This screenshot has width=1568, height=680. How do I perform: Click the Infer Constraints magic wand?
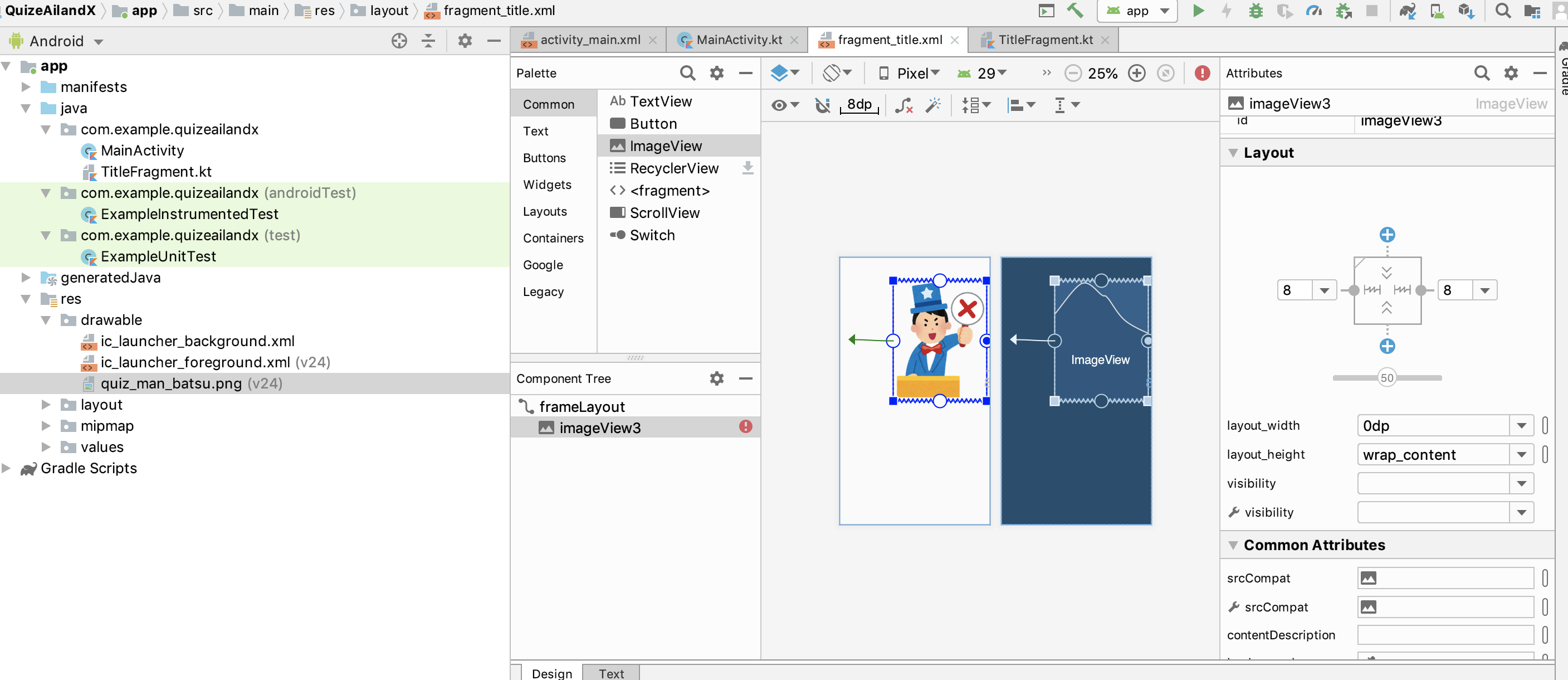tap(932, 105)
